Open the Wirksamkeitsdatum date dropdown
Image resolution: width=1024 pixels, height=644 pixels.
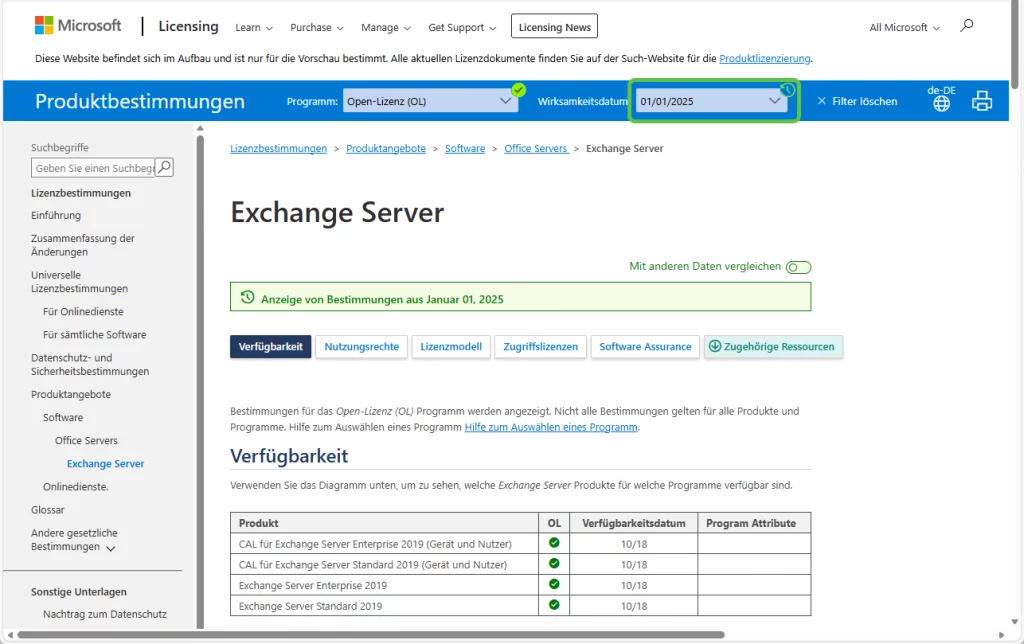tap(713, 102)
